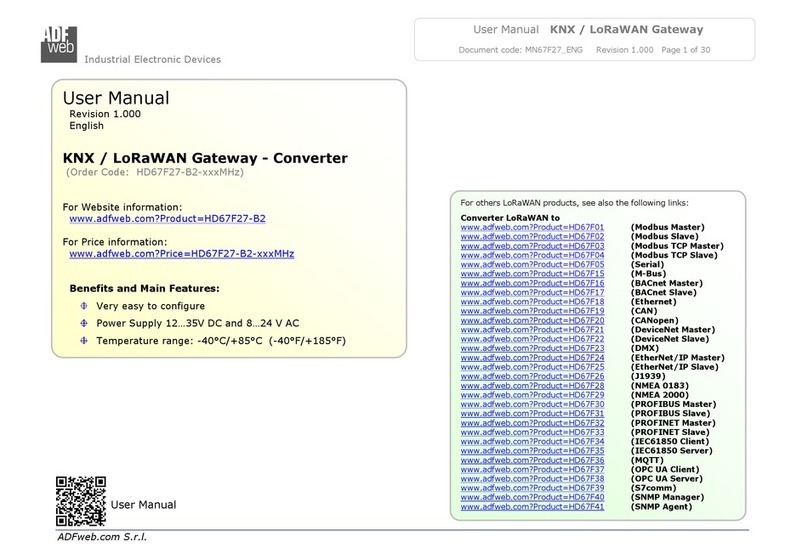The width and height of the screenshot is (808, 559).
Task: Follow the HD67F26 J1939 link
Action: tap(532, 376)
